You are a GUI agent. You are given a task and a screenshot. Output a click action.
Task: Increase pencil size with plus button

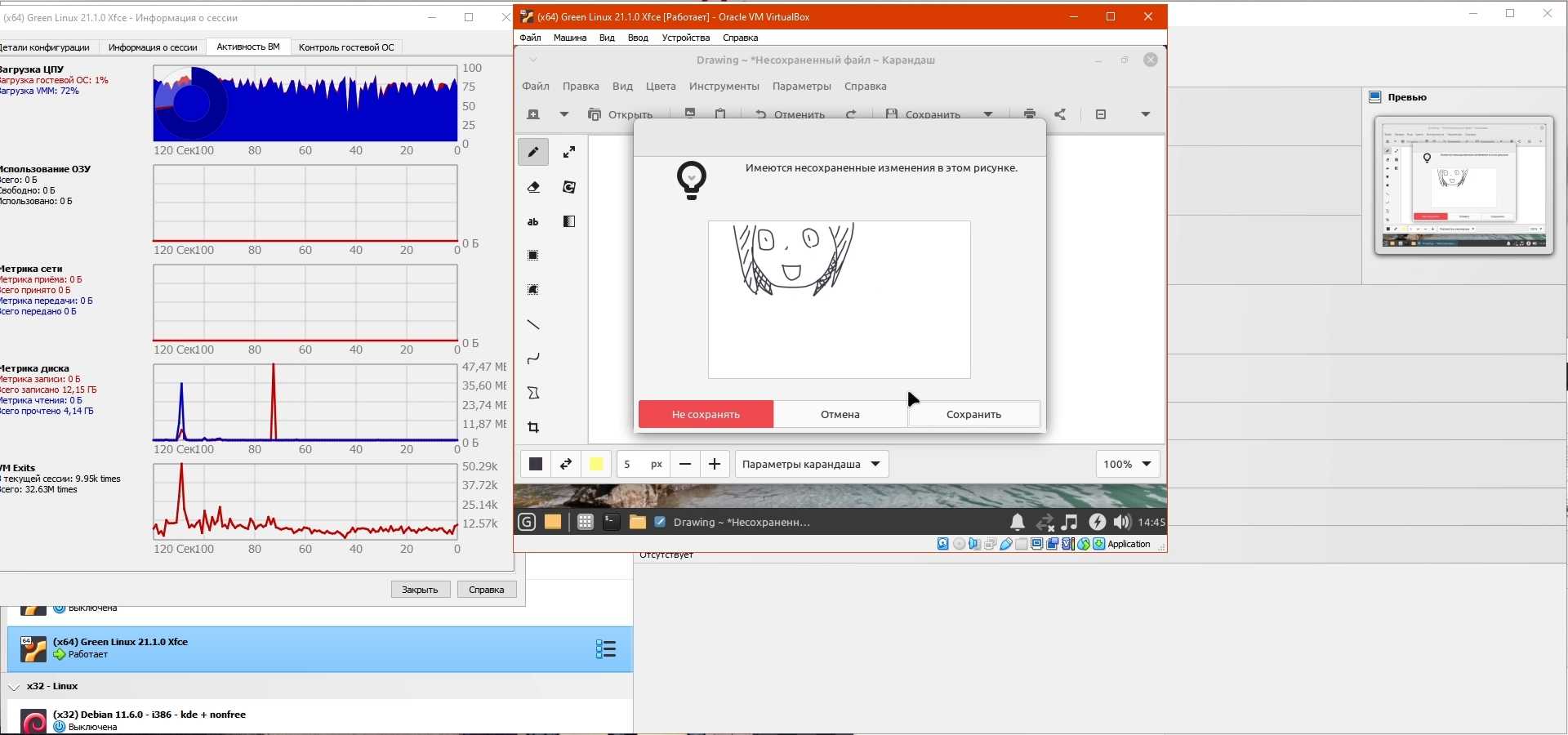point(715,464)
